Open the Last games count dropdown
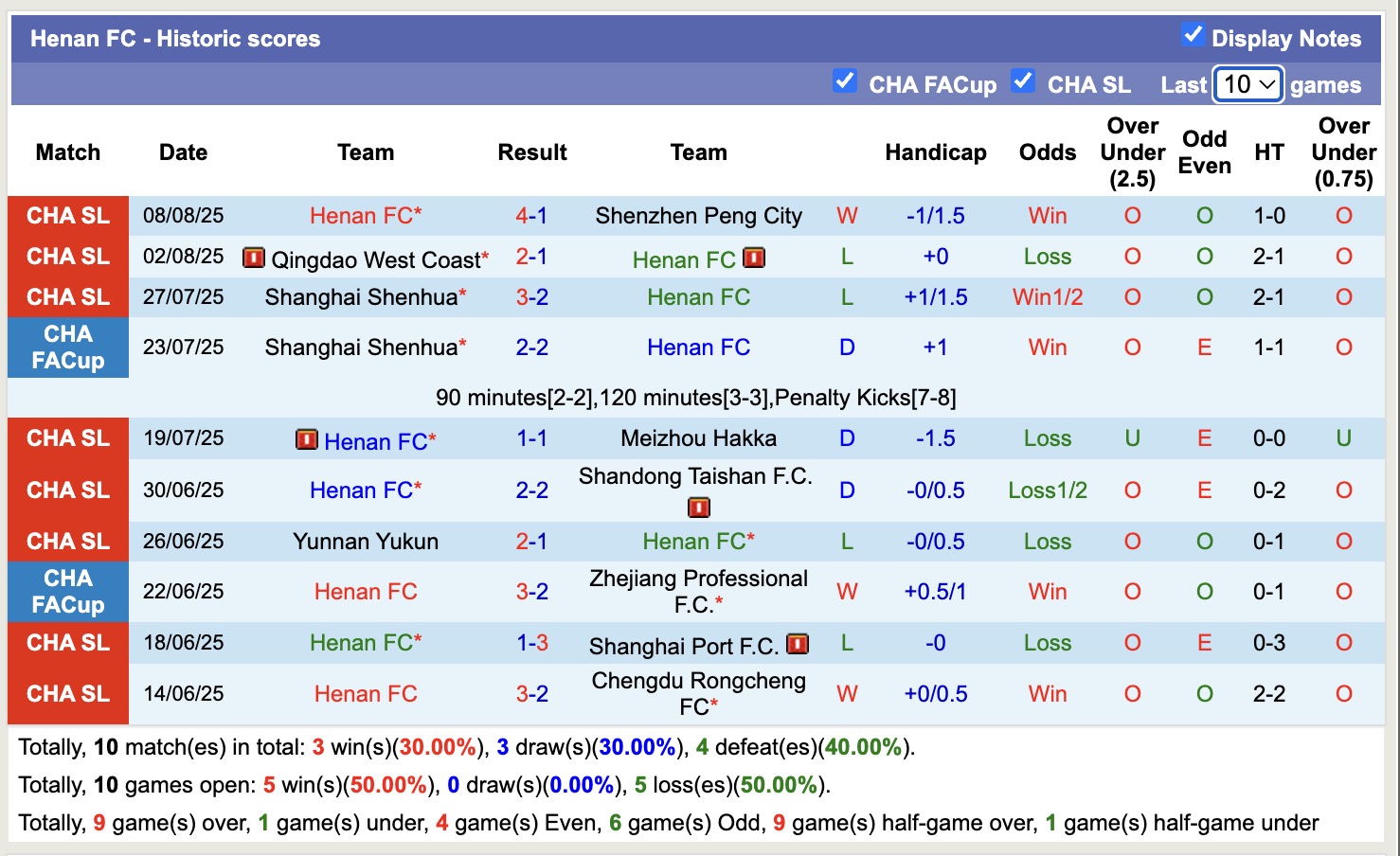This screenshot has width=1400, height=856. (x=1247, y=84)
